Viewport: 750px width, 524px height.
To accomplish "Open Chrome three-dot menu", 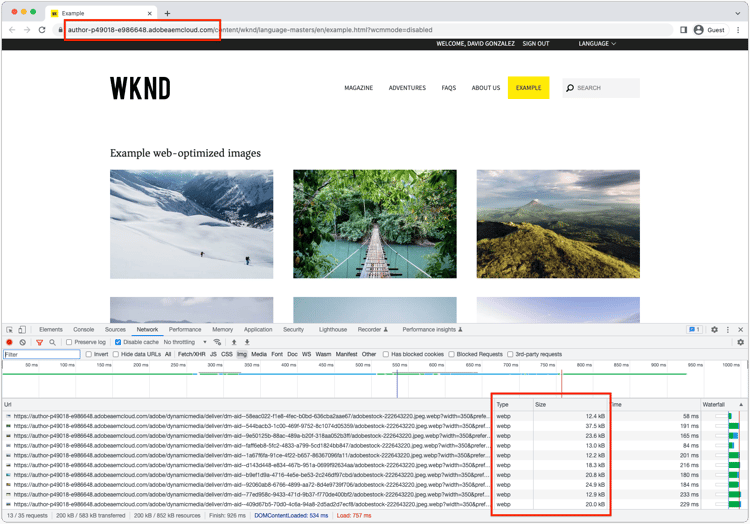I will point(739,30).
